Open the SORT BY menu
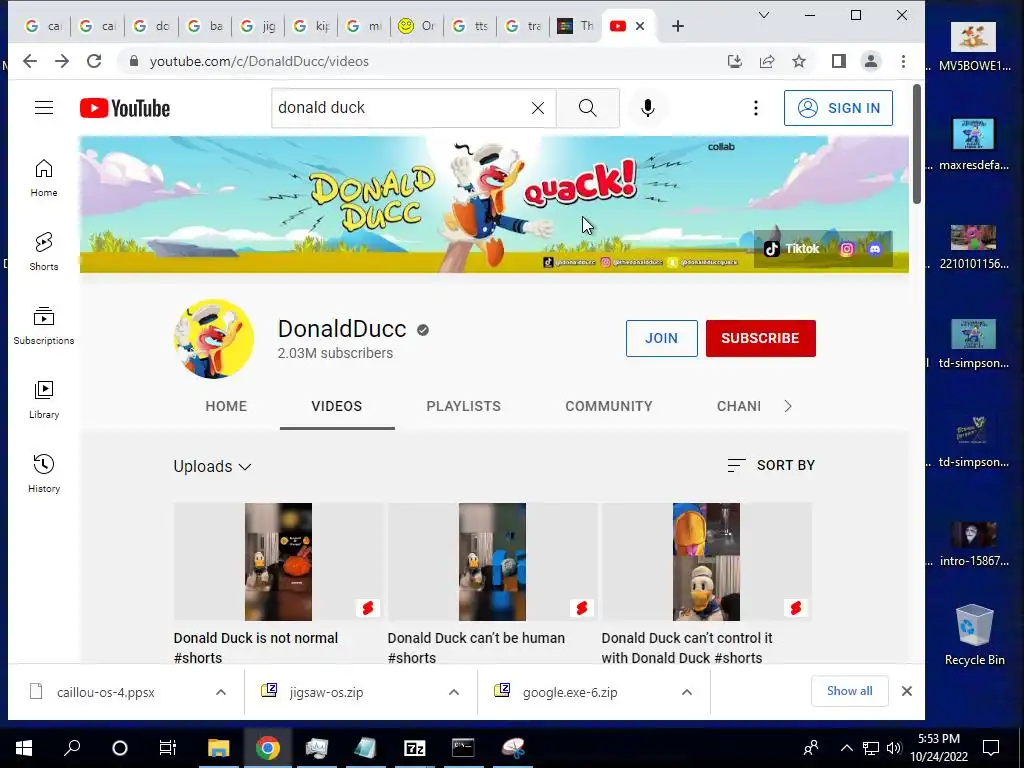1024x768 pixels. click(x=771, y=465)
